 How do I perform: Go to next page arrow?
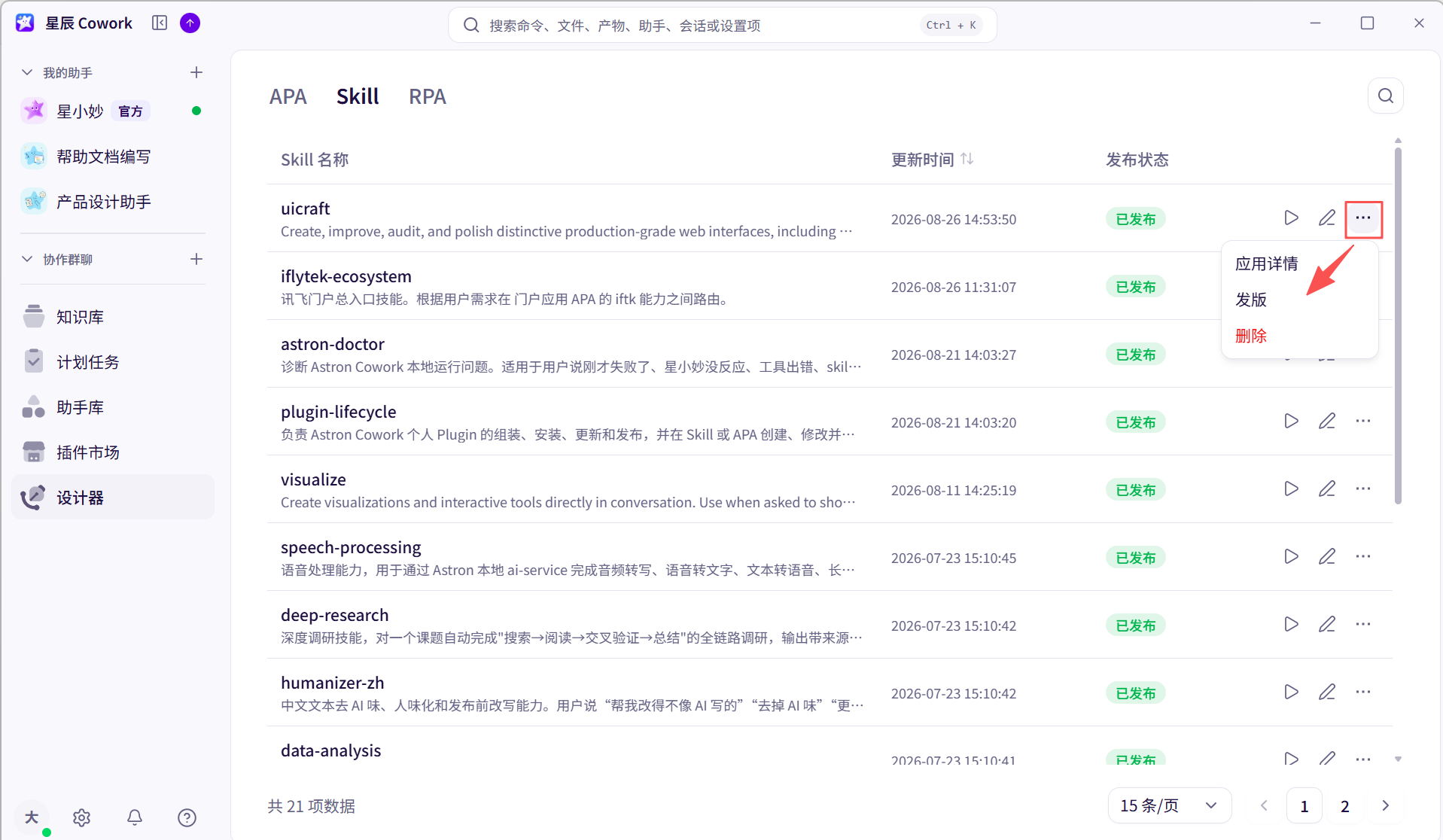click(1385, 806)
